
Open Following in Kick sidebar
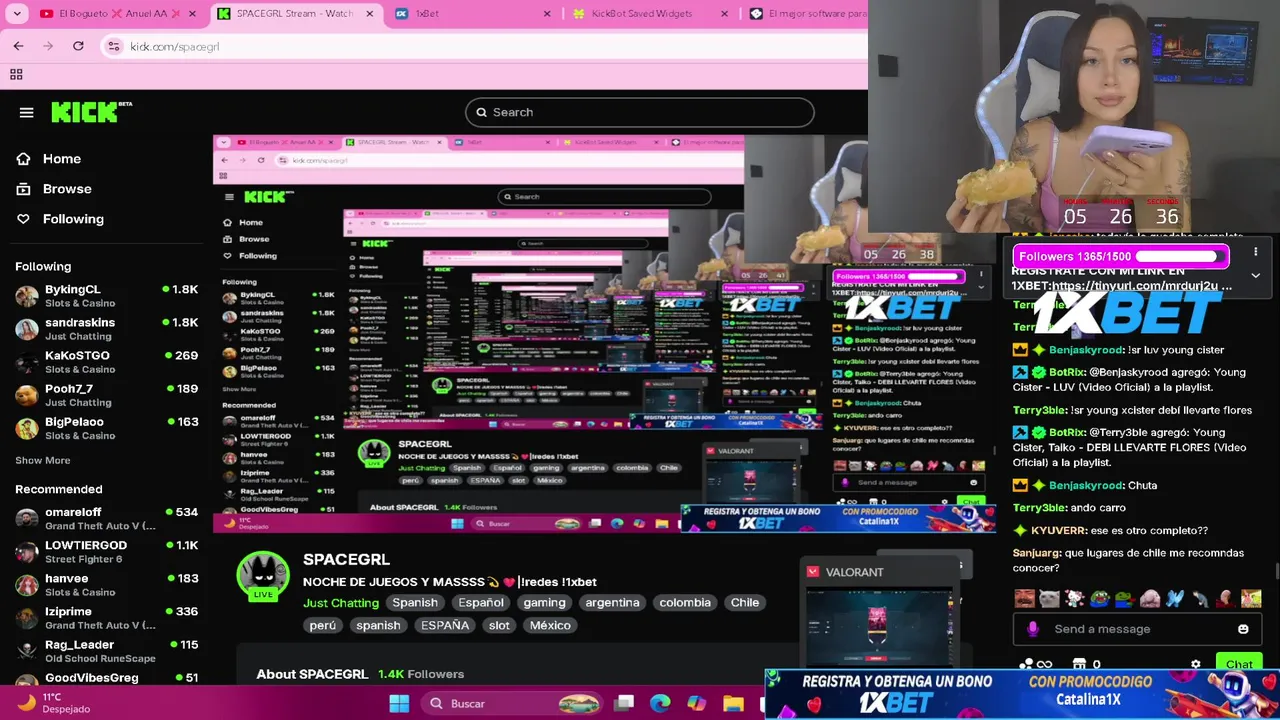coord(73,218)
